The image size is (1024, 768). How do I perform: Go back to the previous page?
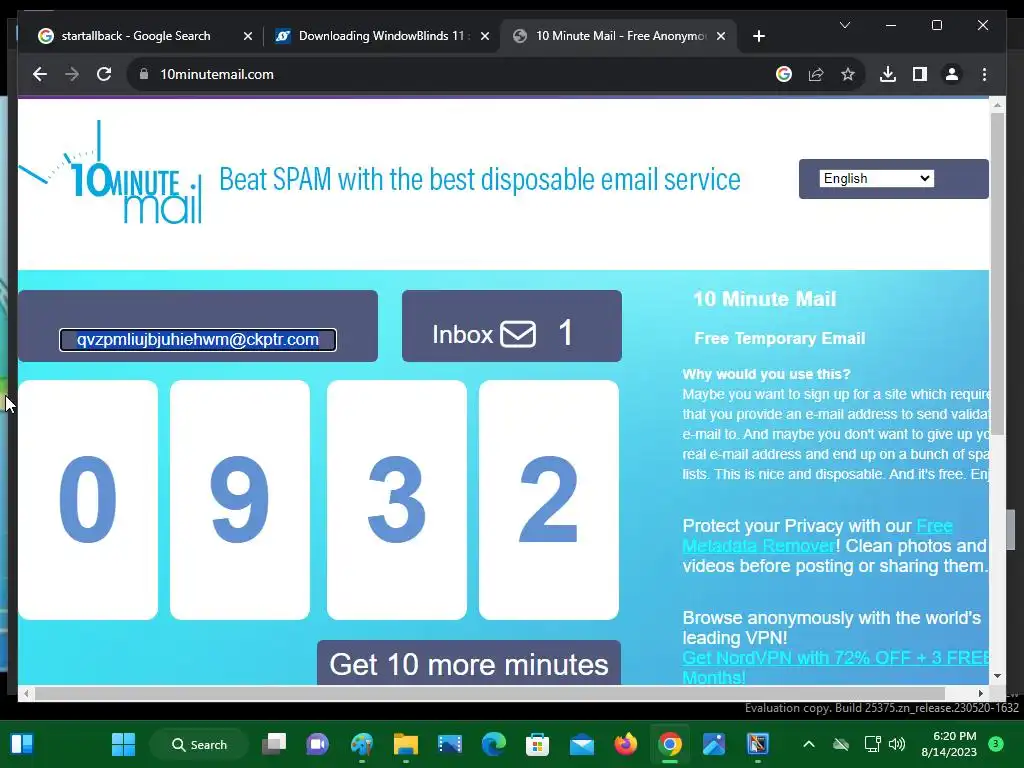[x=40, y=74]
